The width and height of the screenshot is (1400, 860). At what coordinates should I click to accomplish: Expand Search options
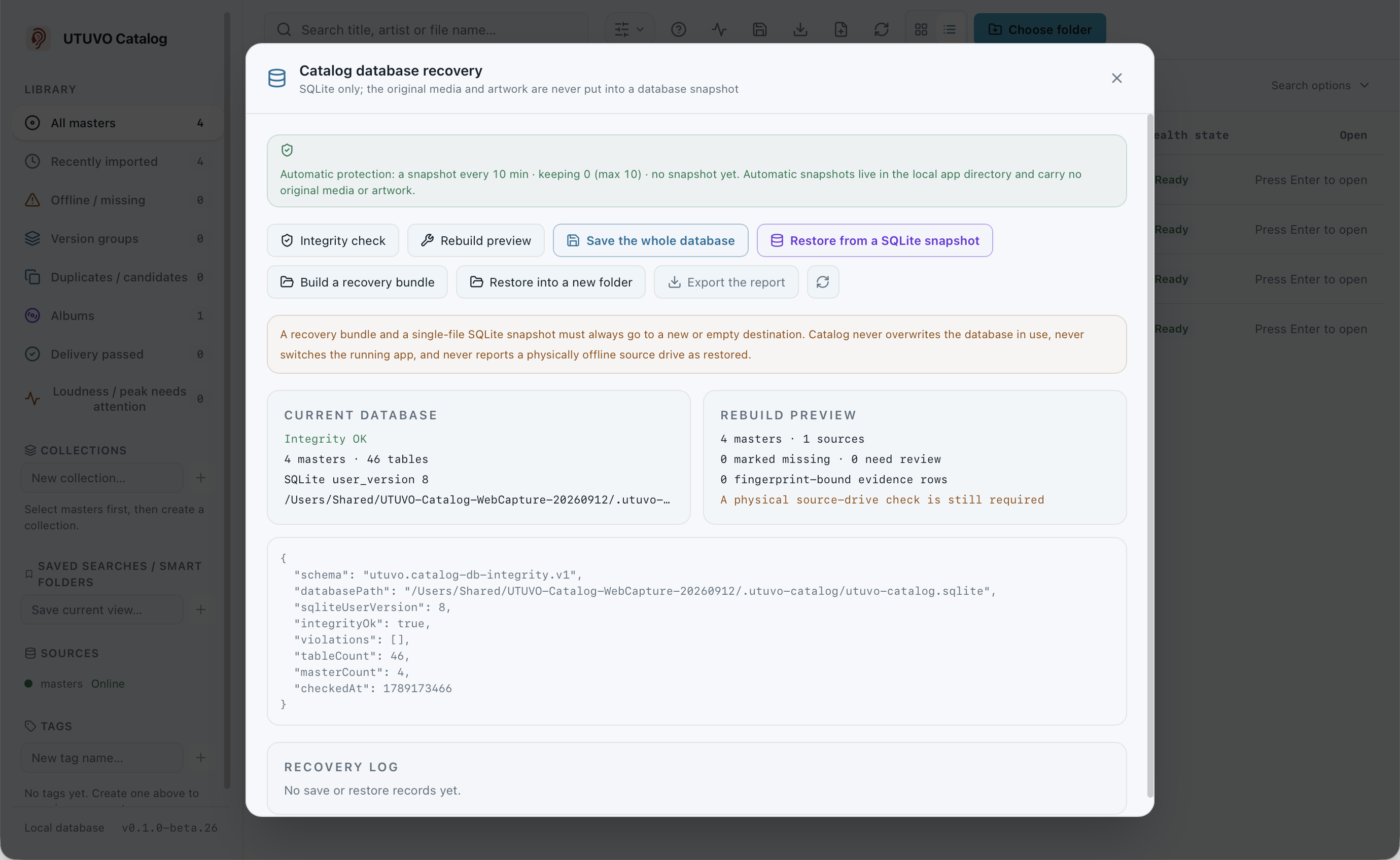click(1319, 85)
